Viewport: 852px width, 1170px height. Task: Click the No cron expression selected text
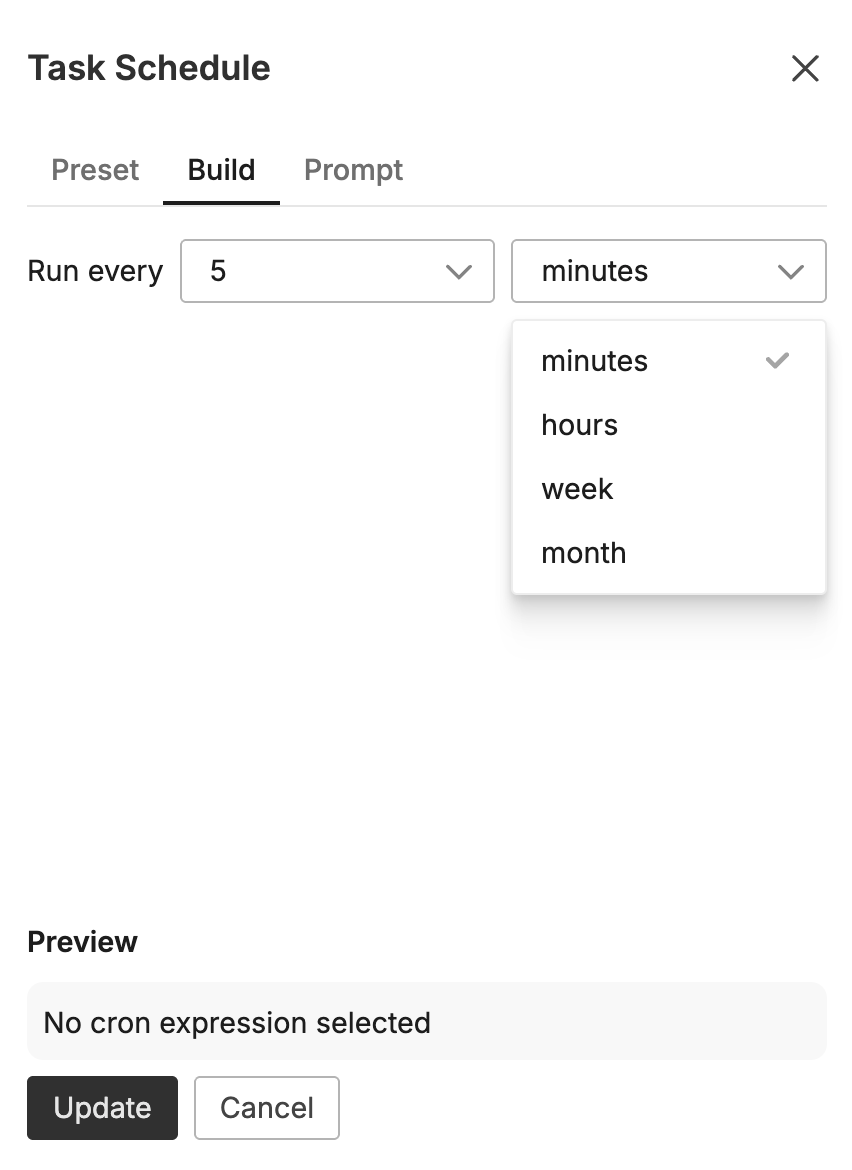pyautogui.click(x=236, y=1023)
